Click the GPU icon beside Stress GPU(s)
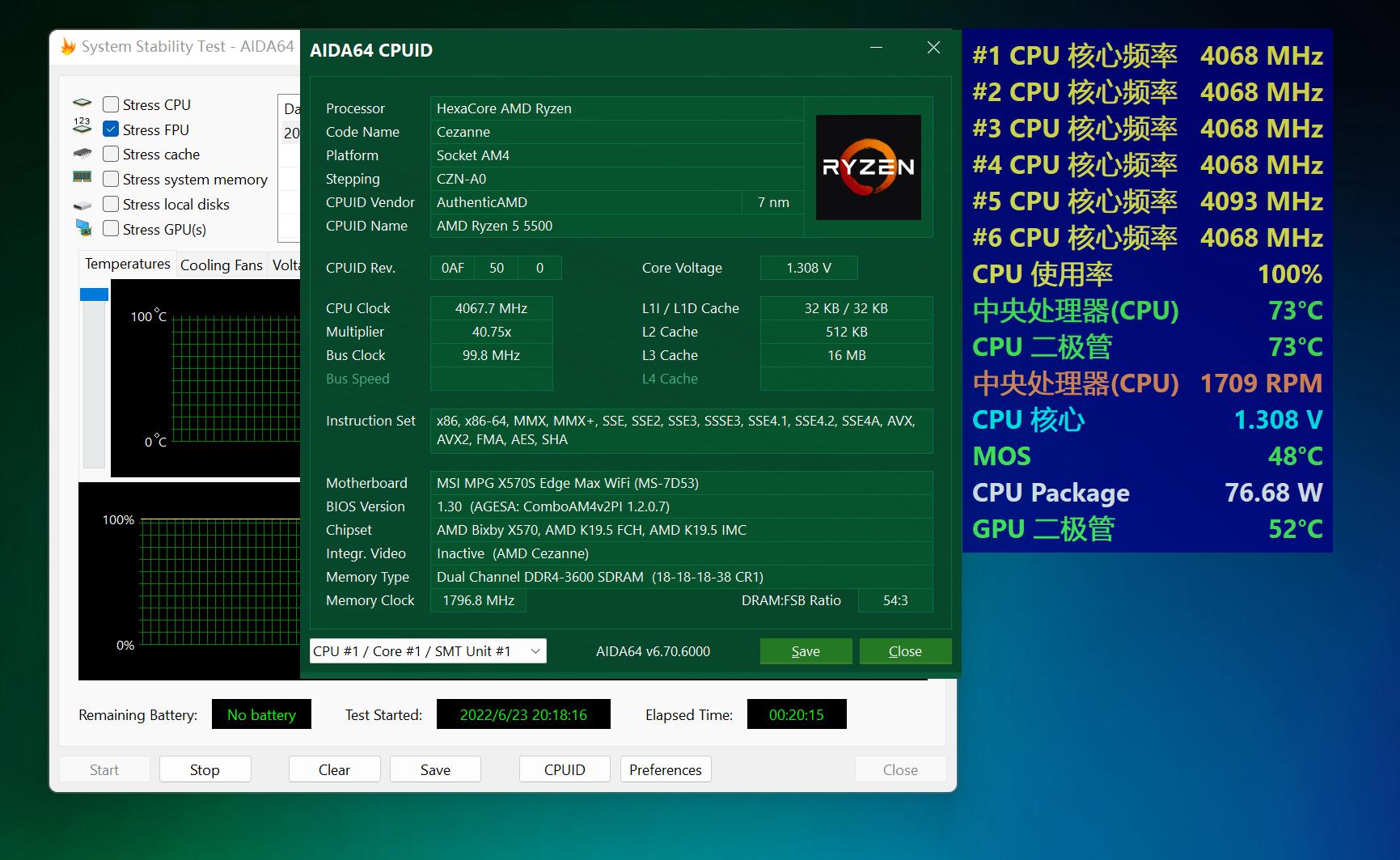Viewport: 1400px width, 860px height. 84,228
